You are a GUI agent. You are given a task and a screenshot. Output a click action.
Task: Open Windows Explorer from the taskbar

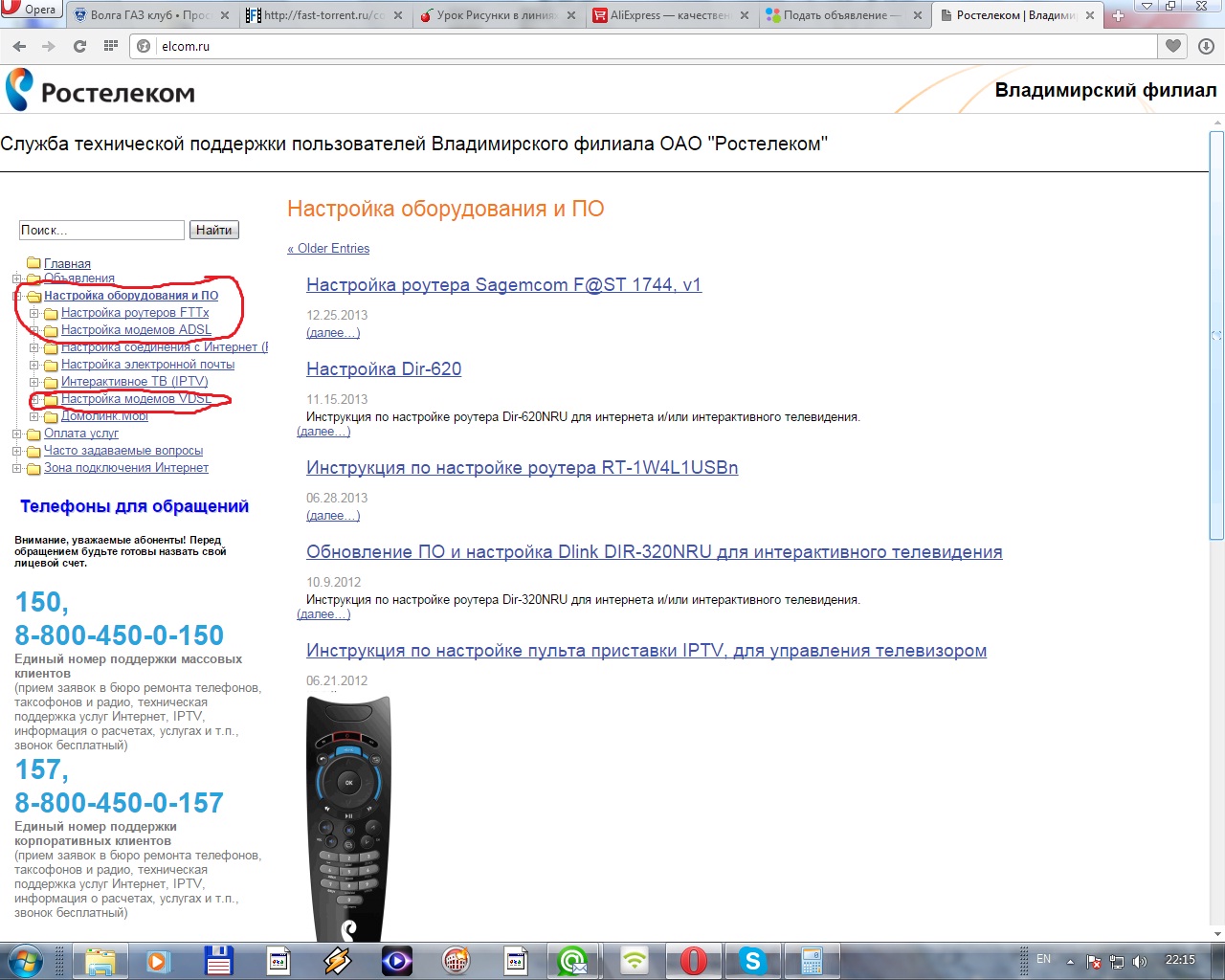[100, 961]
